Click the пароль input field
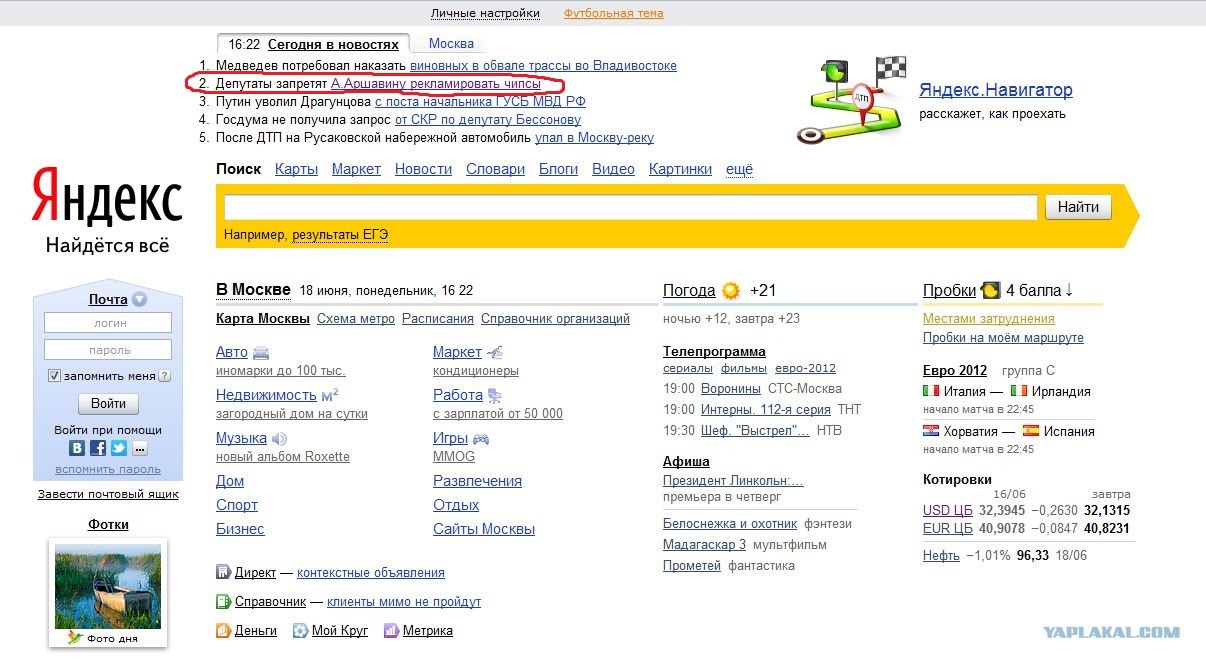Screen dimensions: 1206x662 click(108, 350)
